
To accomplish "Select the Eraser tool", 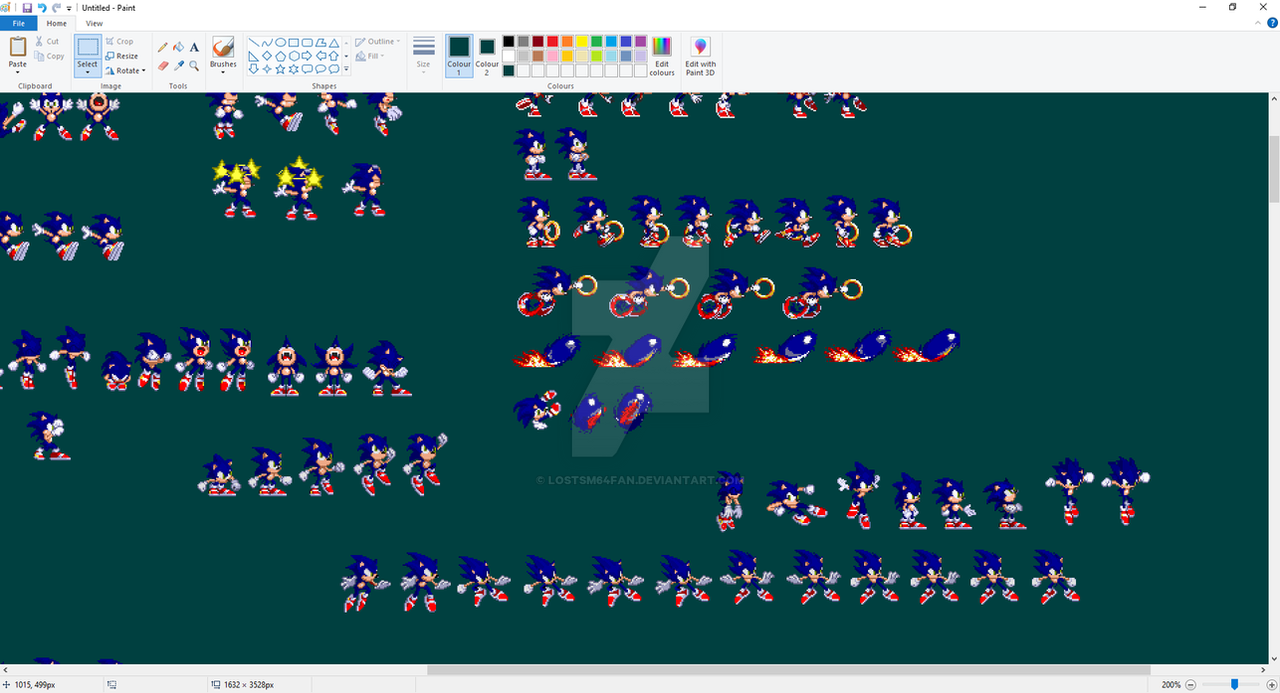I will (163, 66).
